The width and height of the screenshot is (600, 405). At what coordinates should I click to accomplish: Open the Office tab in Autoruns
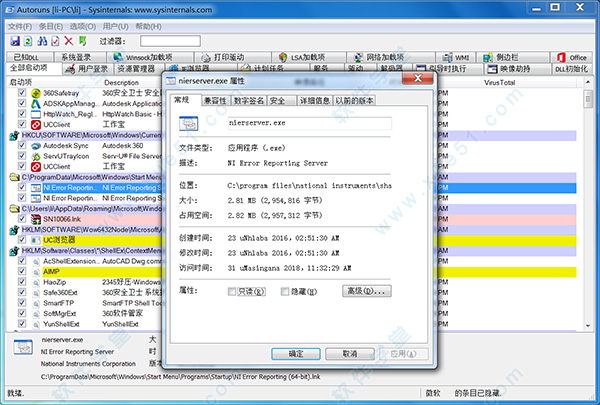pyautogui.click(x=572, y=57)
